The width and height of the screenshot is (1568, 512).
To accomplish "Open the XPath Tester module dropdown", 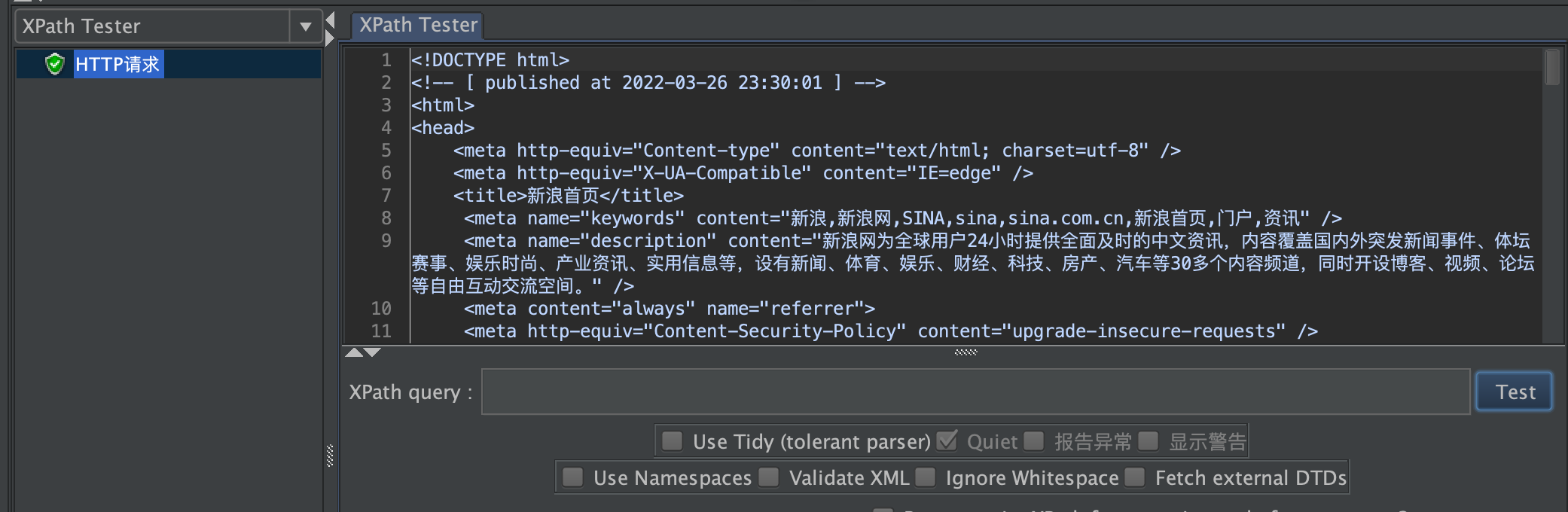I will point(305,26).
